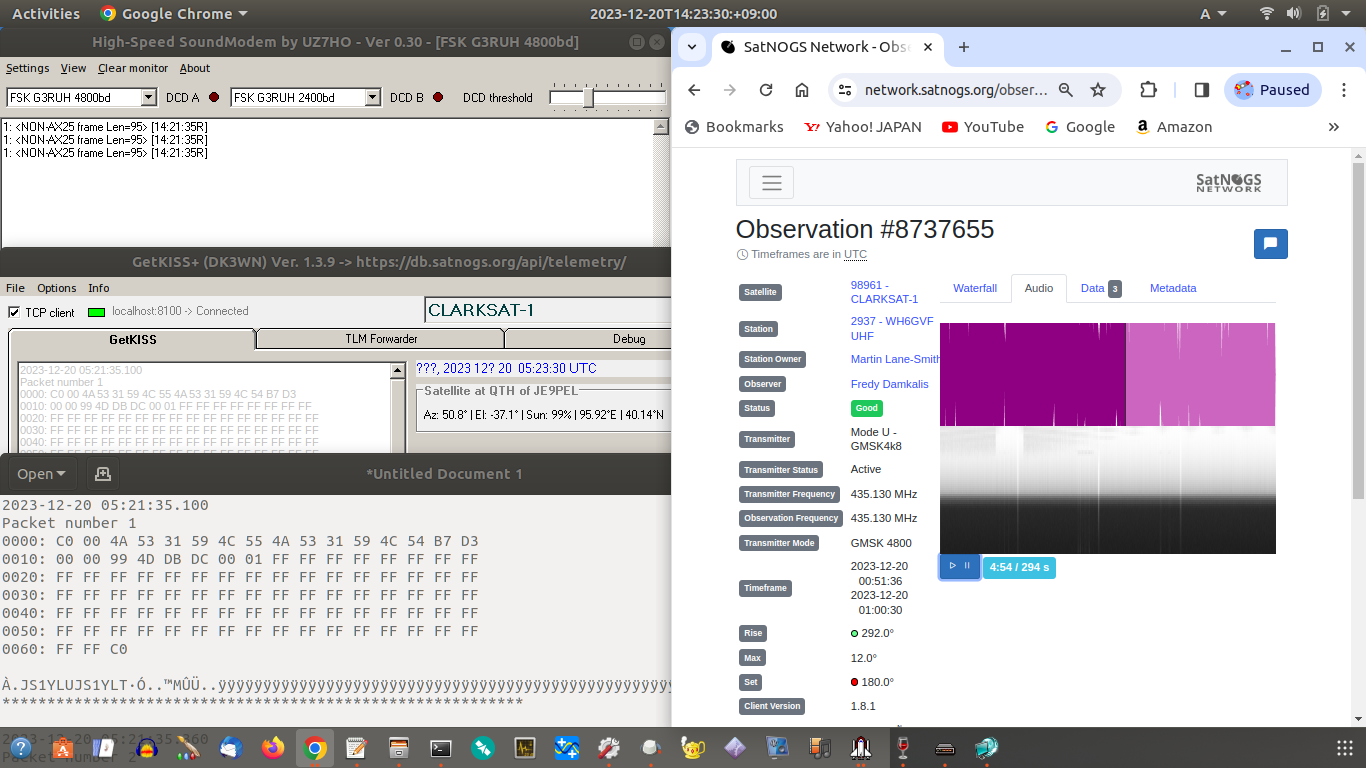Open the TLM Forwarder tab
The width and height of the screenshot is (1366, 768).
click(x=381, y=339)
